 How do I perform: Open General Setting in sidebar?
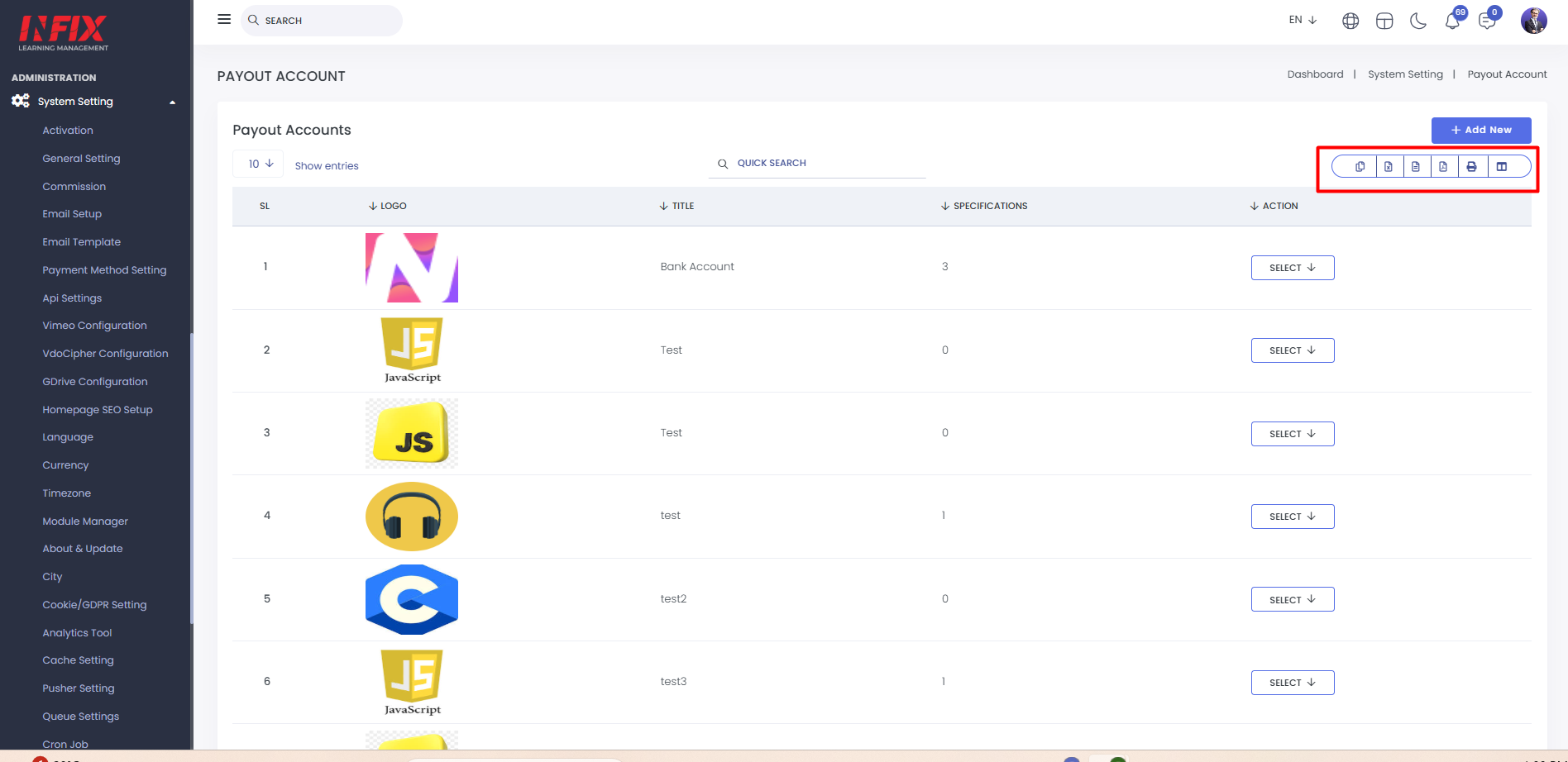pos(81,159)
